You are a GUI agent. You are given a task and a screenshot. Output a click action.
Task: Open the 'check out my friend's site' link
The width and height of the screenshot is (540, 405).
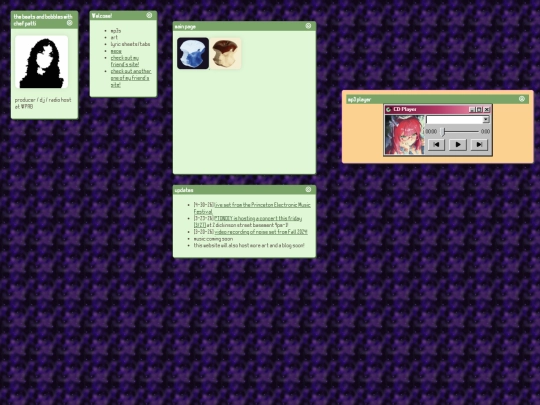pos(125,61)
